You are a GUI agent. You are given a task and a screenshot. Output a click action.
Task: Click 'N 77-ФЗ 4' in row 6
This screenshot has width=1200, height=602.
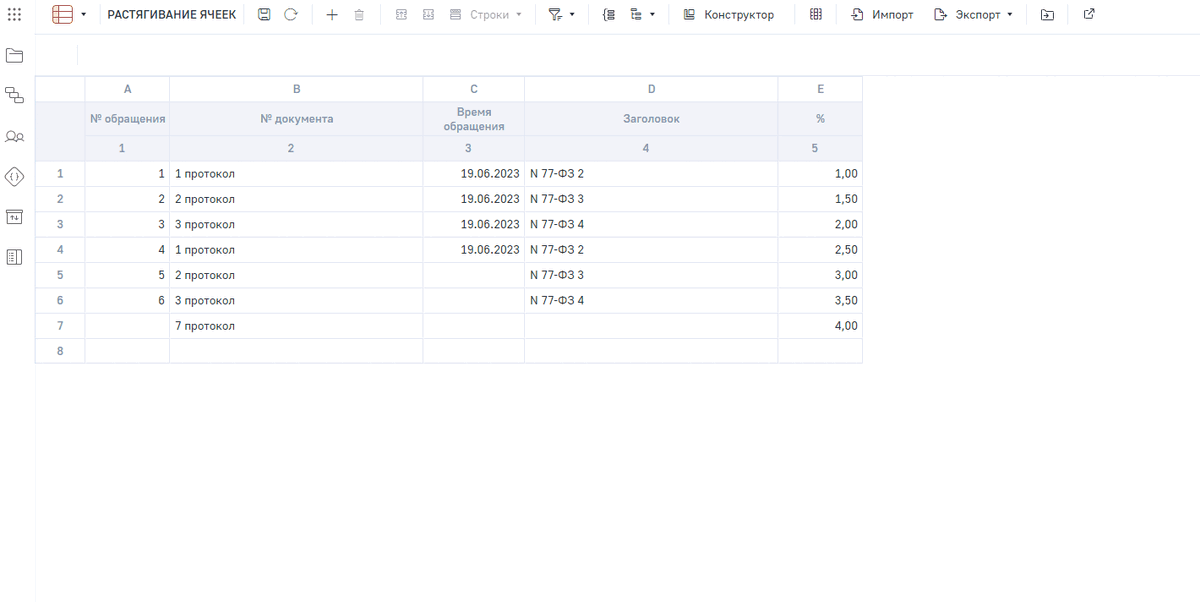tap(651, 301)
